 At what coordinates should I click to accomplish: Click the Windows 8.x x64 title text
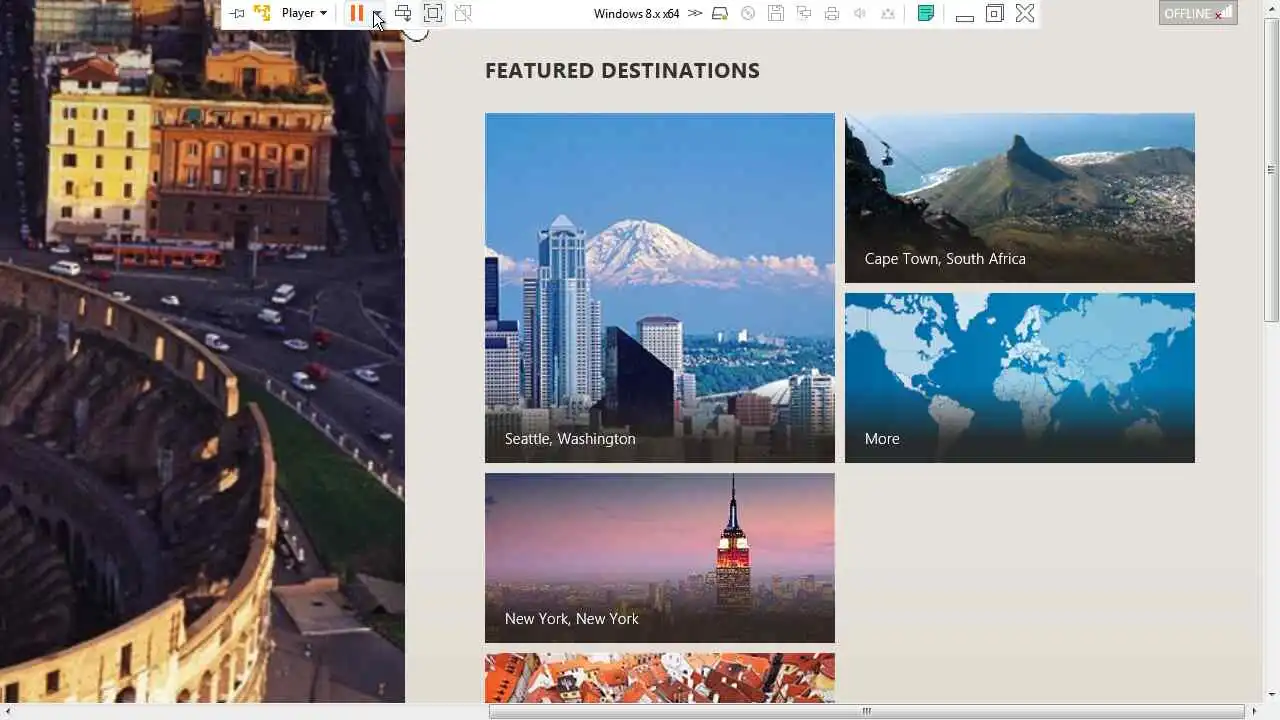[x=636, y=13]
